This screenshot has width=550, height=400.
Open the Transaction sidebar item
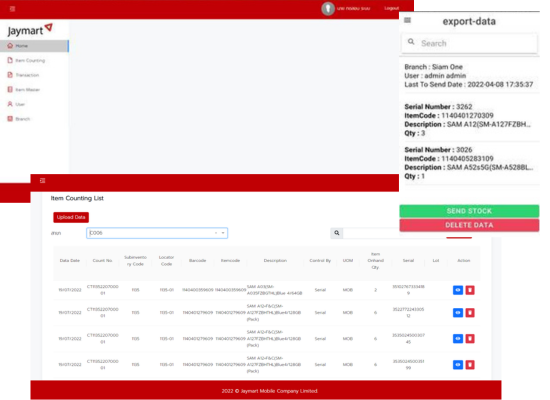click(23, 75)
